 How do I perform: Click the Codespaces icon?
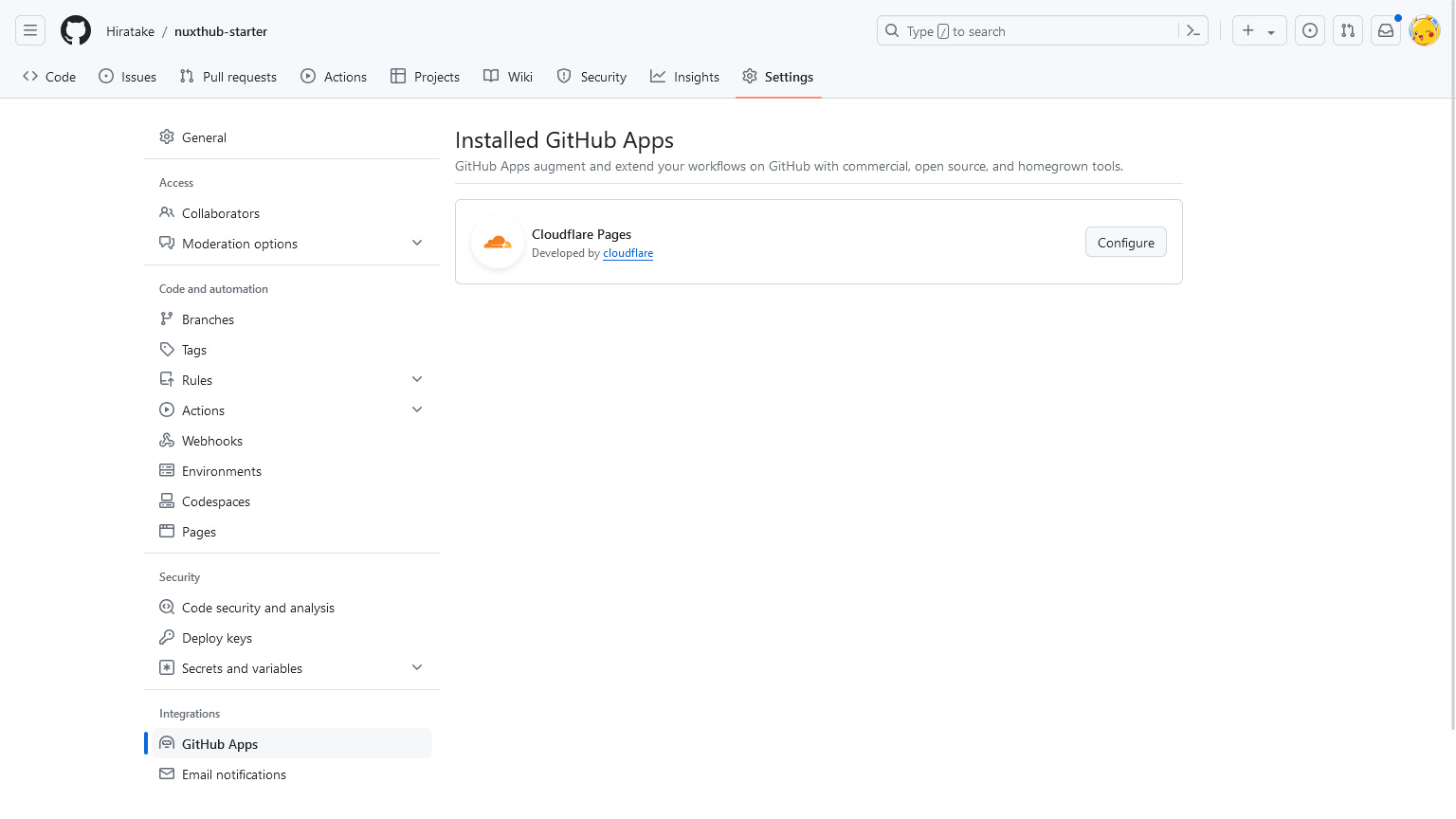pyautogui.click(x=167, y=500)
